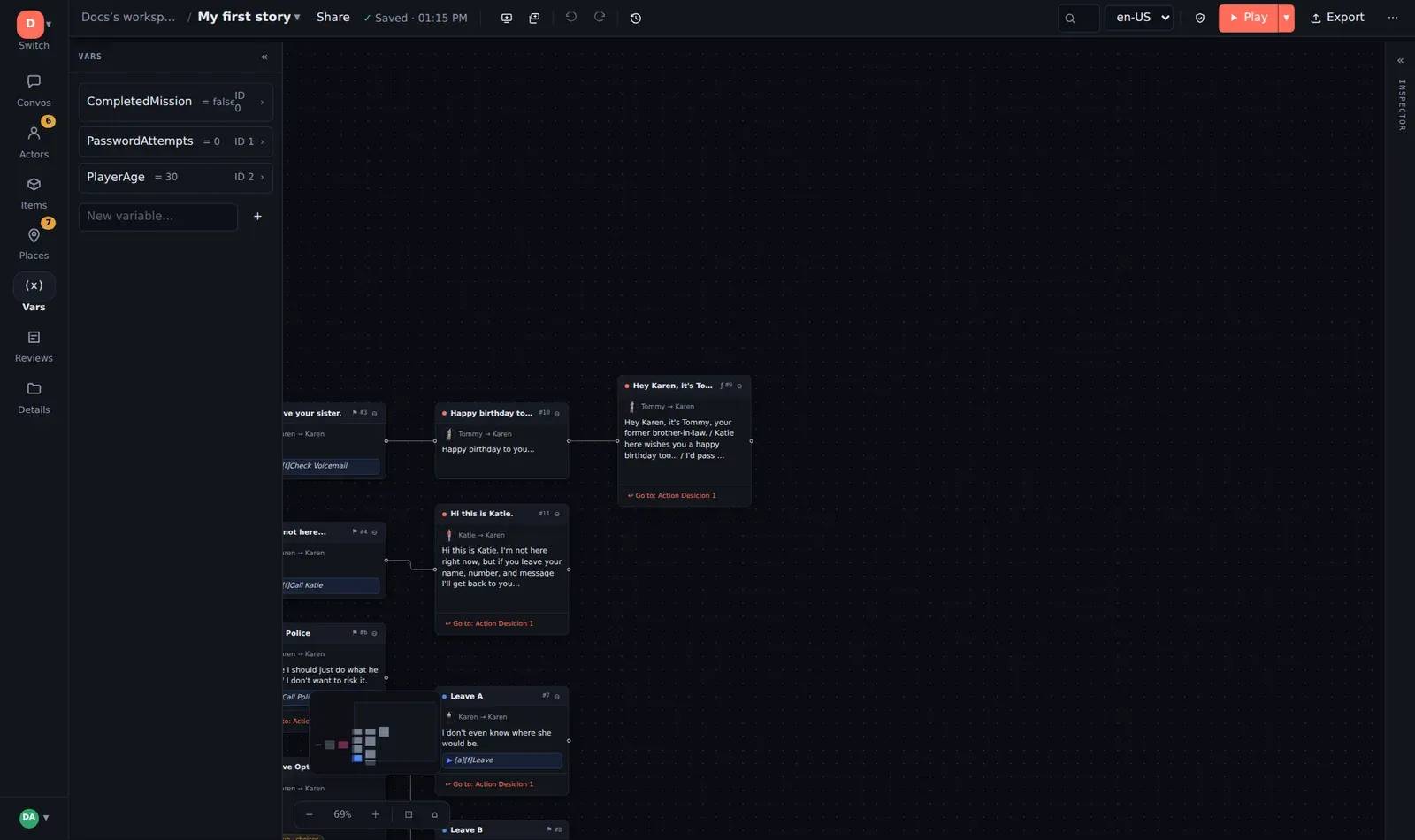This screenshot has height=840, width=1415.
Task: Click the search field in top bar
Action: tap(1078, 18)
